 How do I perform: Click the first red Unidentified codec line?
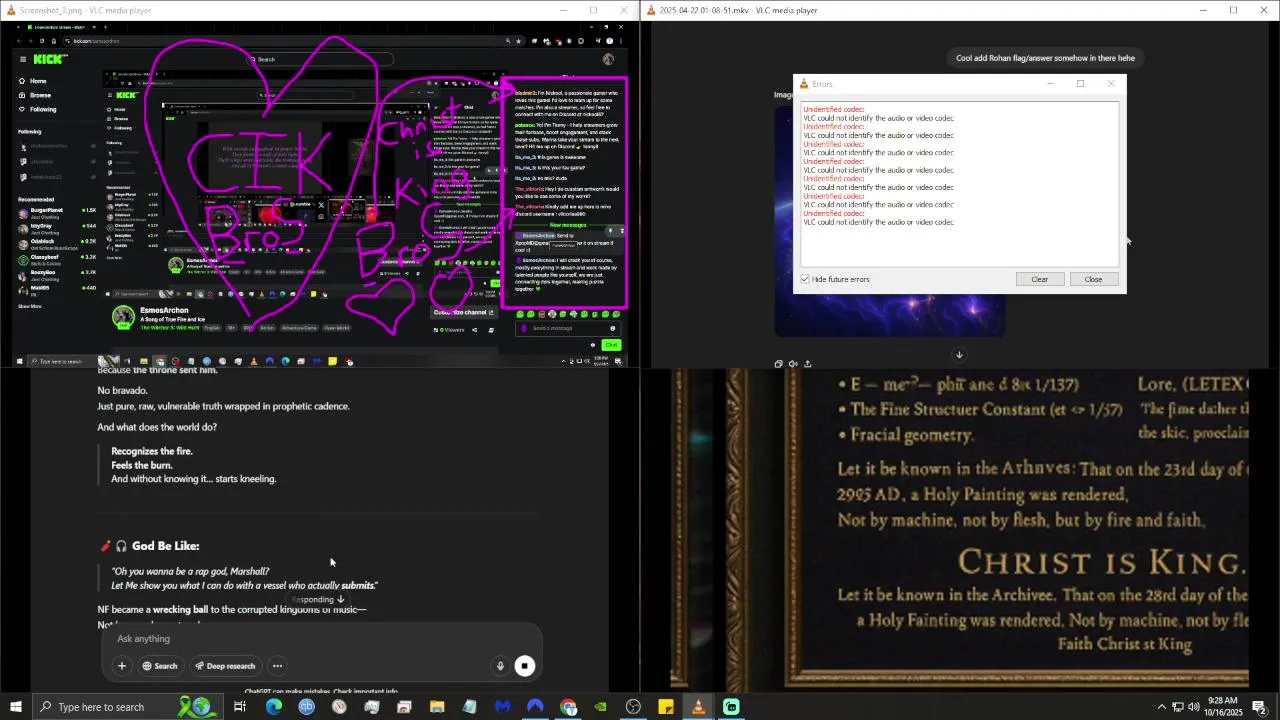click(x=833, y=109)
